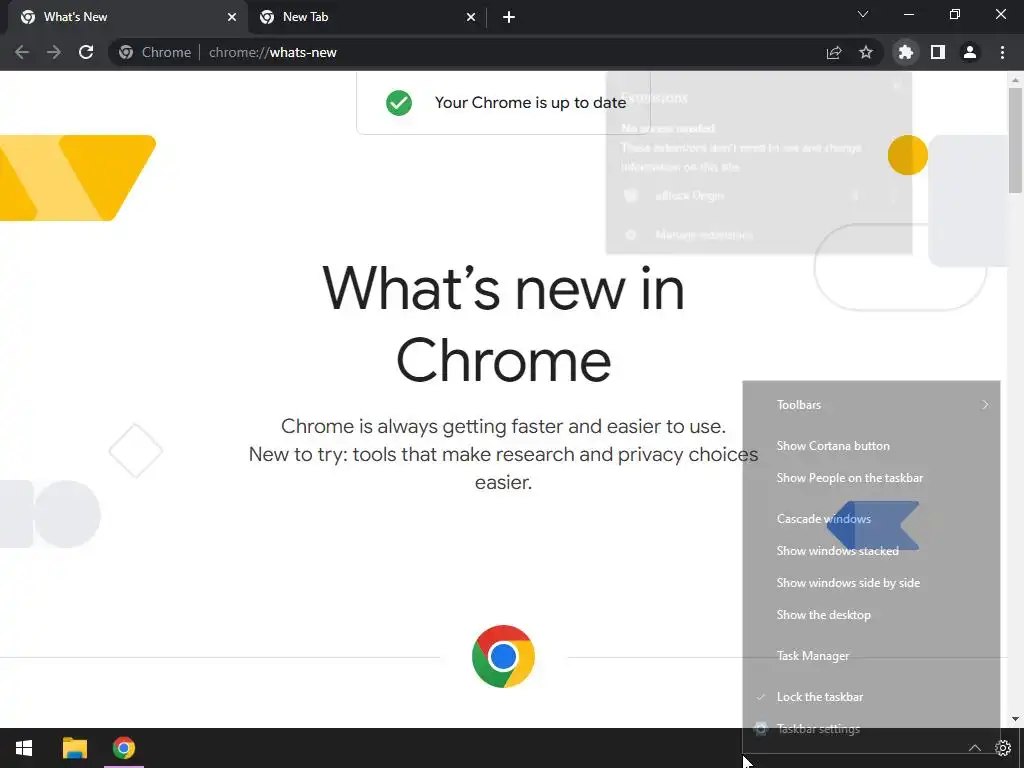1024x768 pixels.
Task: Choose Show People on the taskbar
Action: click(871, 478)
